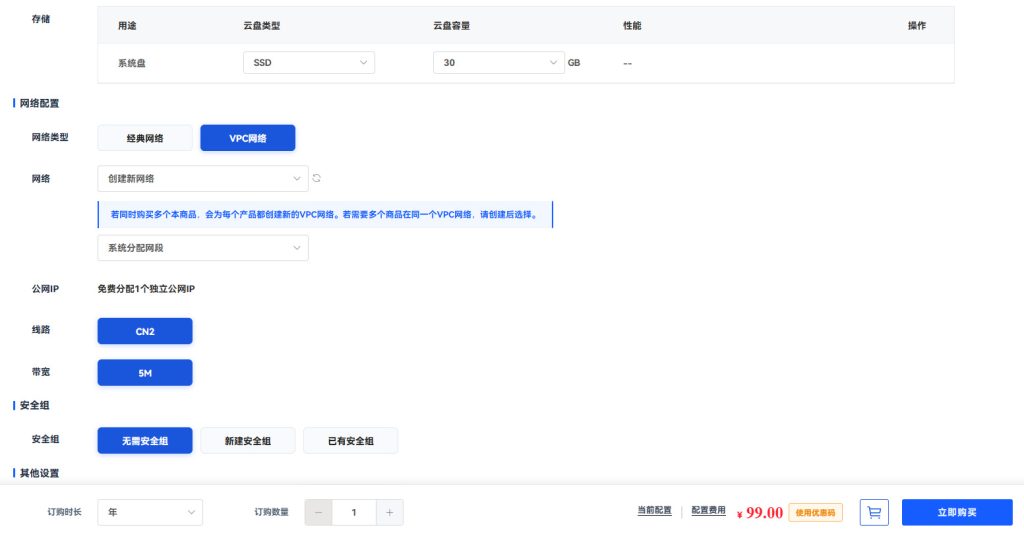Click 云盘容量 column header
This screenshot has width=1024, height=546.
[x=452, y=25]
